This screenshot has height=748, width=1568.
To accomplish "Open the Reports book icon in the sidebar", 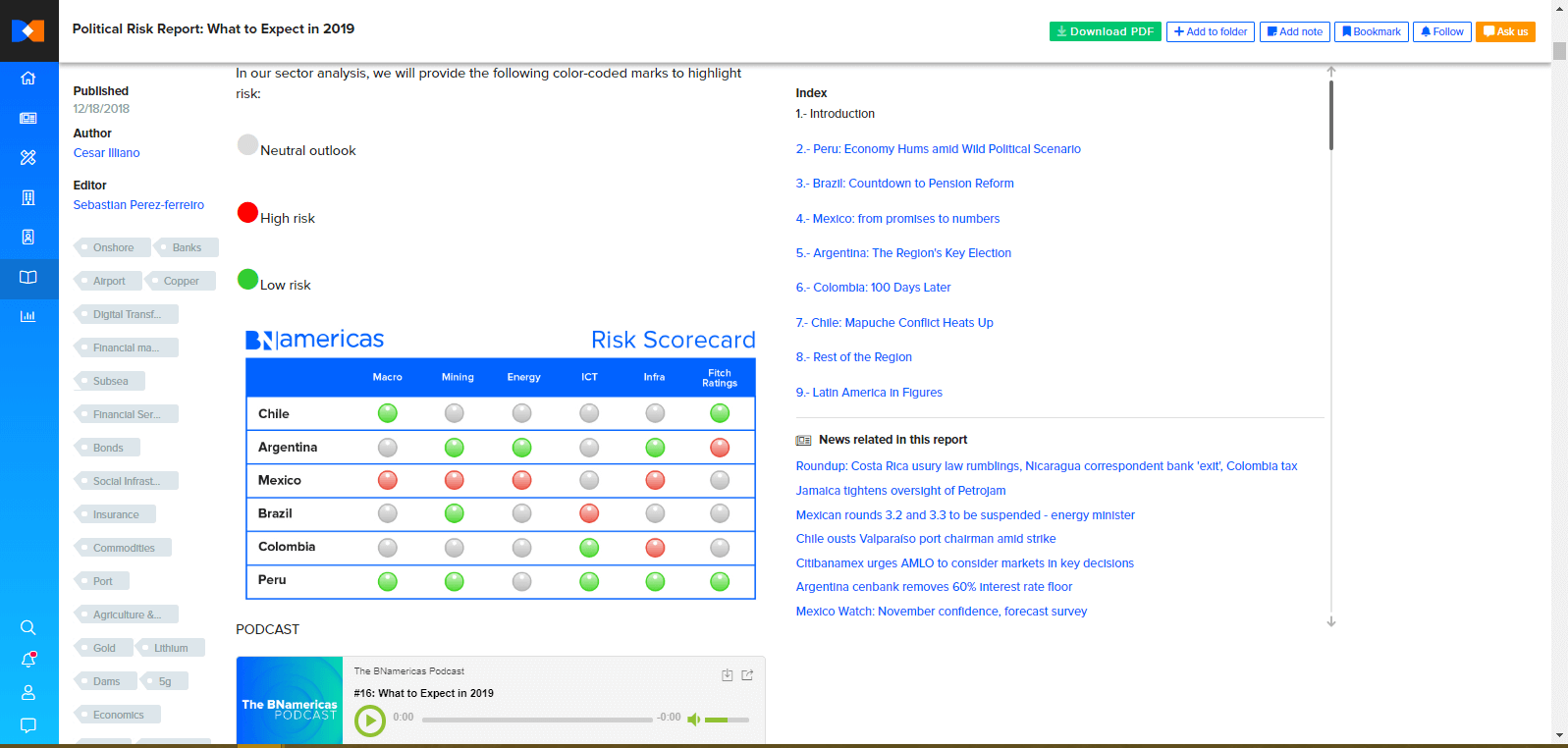I will click(x=28, y=278).
